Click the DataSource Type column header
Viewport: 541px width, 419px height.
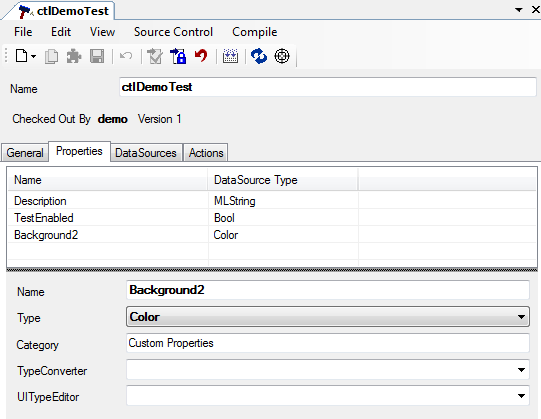283,180
